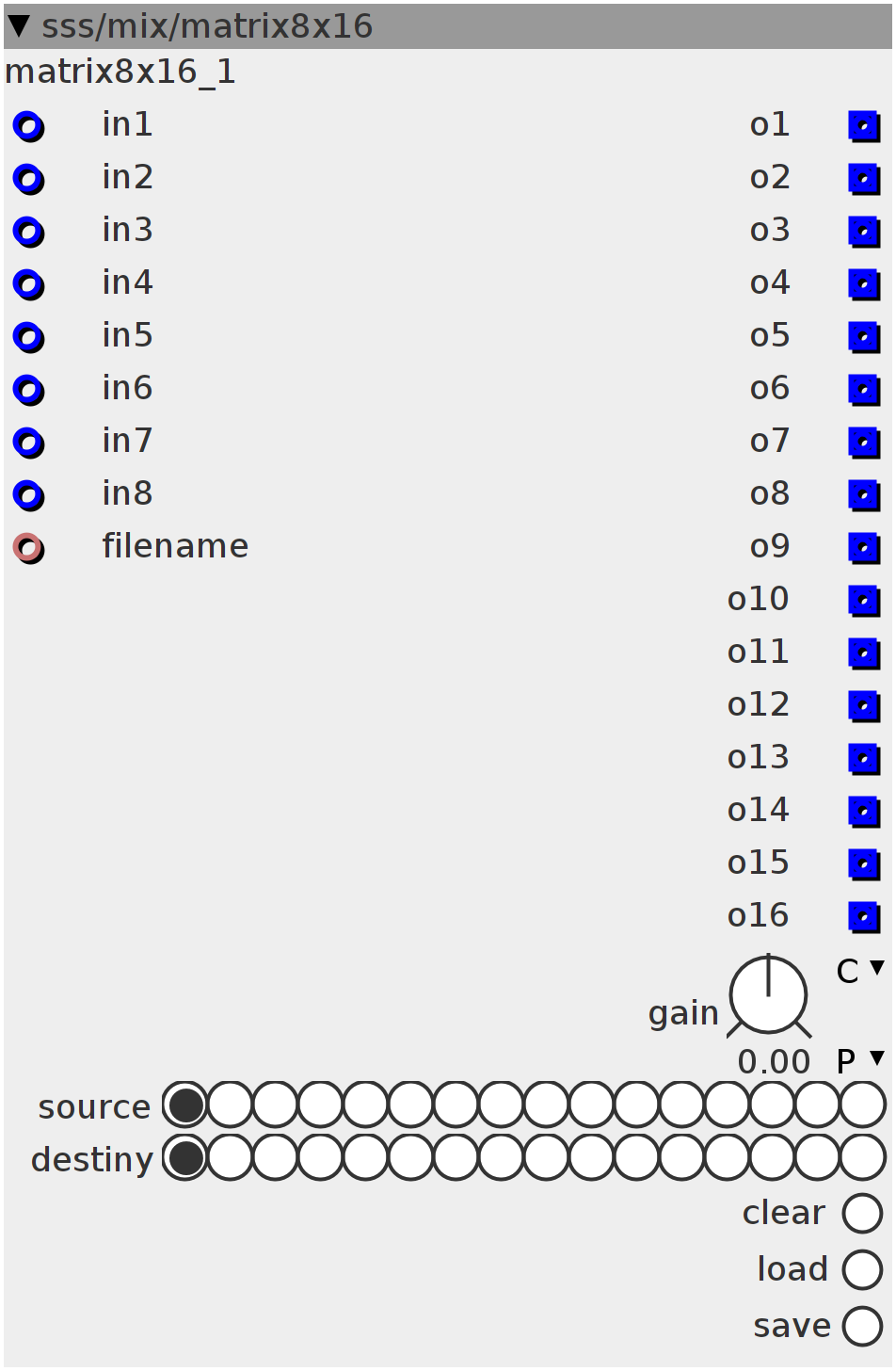Collapse the sss/mix/matrix8x16 object header
This screenshot has width=896, height=1371.
[19, 25]
